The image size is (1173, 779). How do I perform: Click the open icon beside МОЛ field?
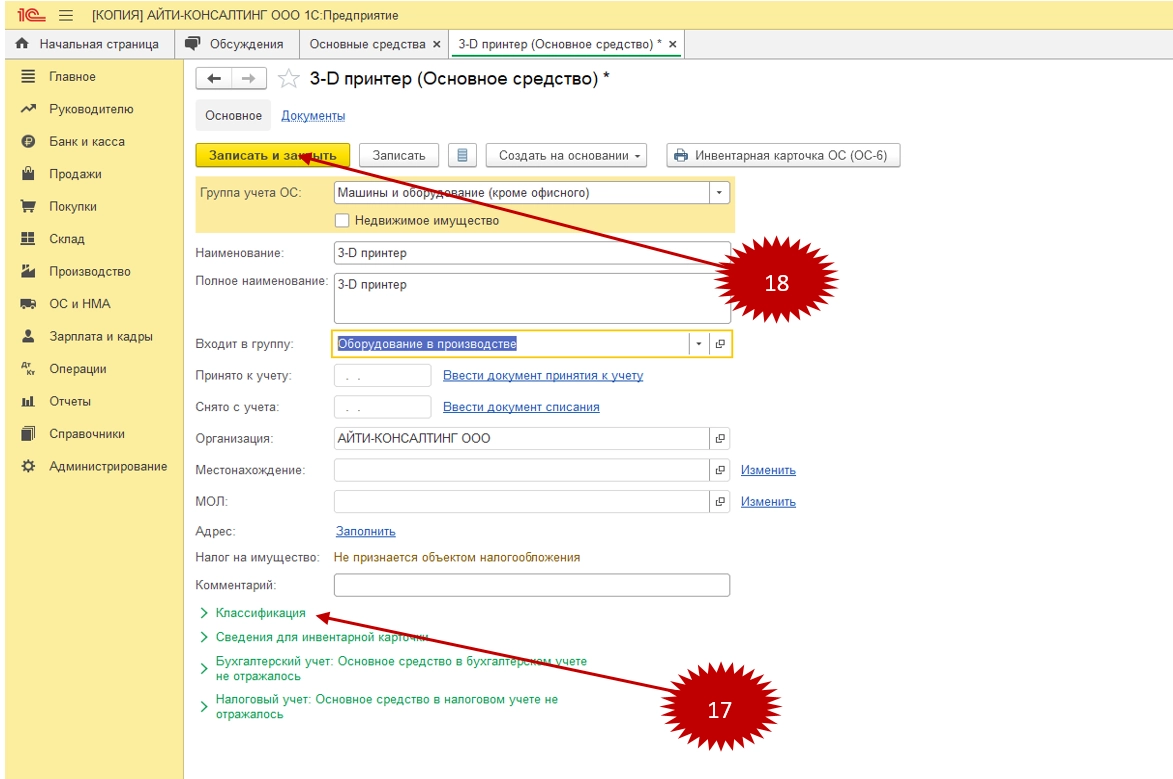click(x=720, y=501)
